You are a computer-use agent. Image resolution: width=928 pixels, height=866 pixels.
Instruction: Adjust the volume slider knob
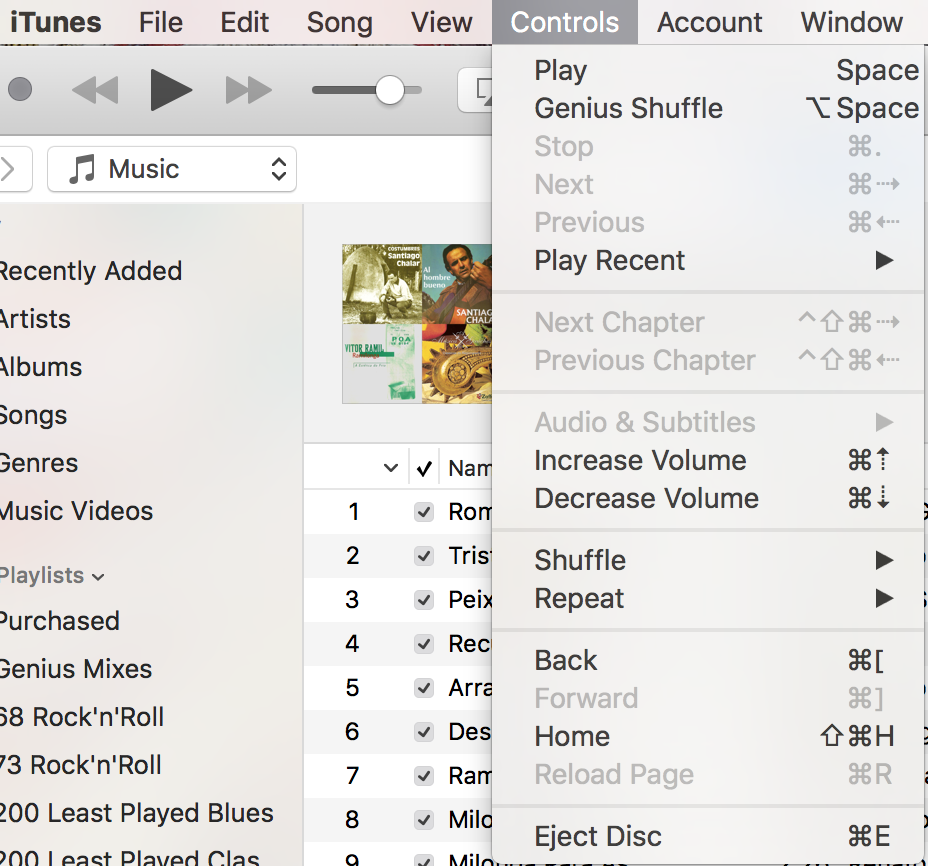pyautogui.click(x=389, y=90)
